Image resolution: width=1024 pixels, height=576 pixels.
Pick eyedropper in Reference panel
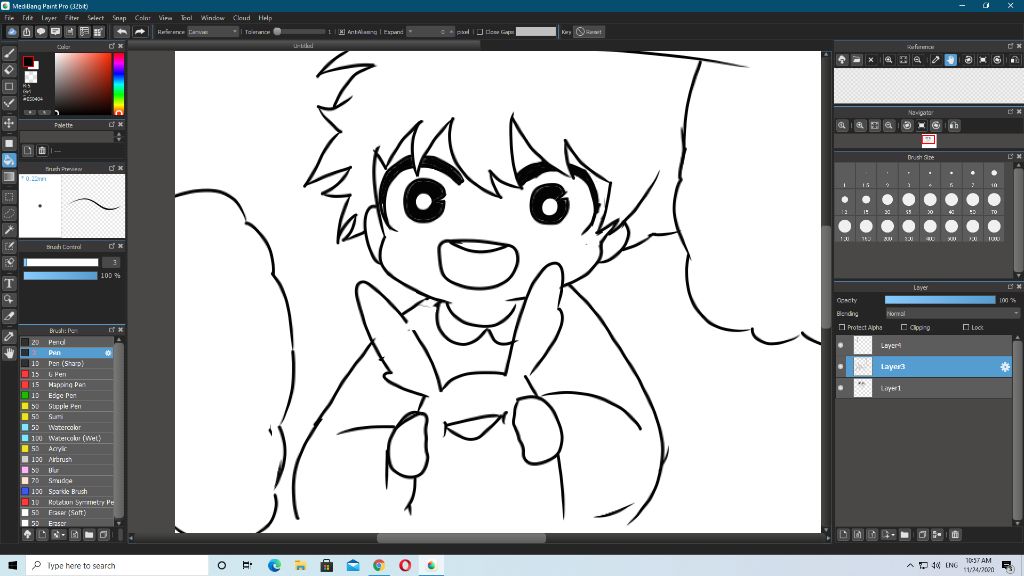click(935, 59)
